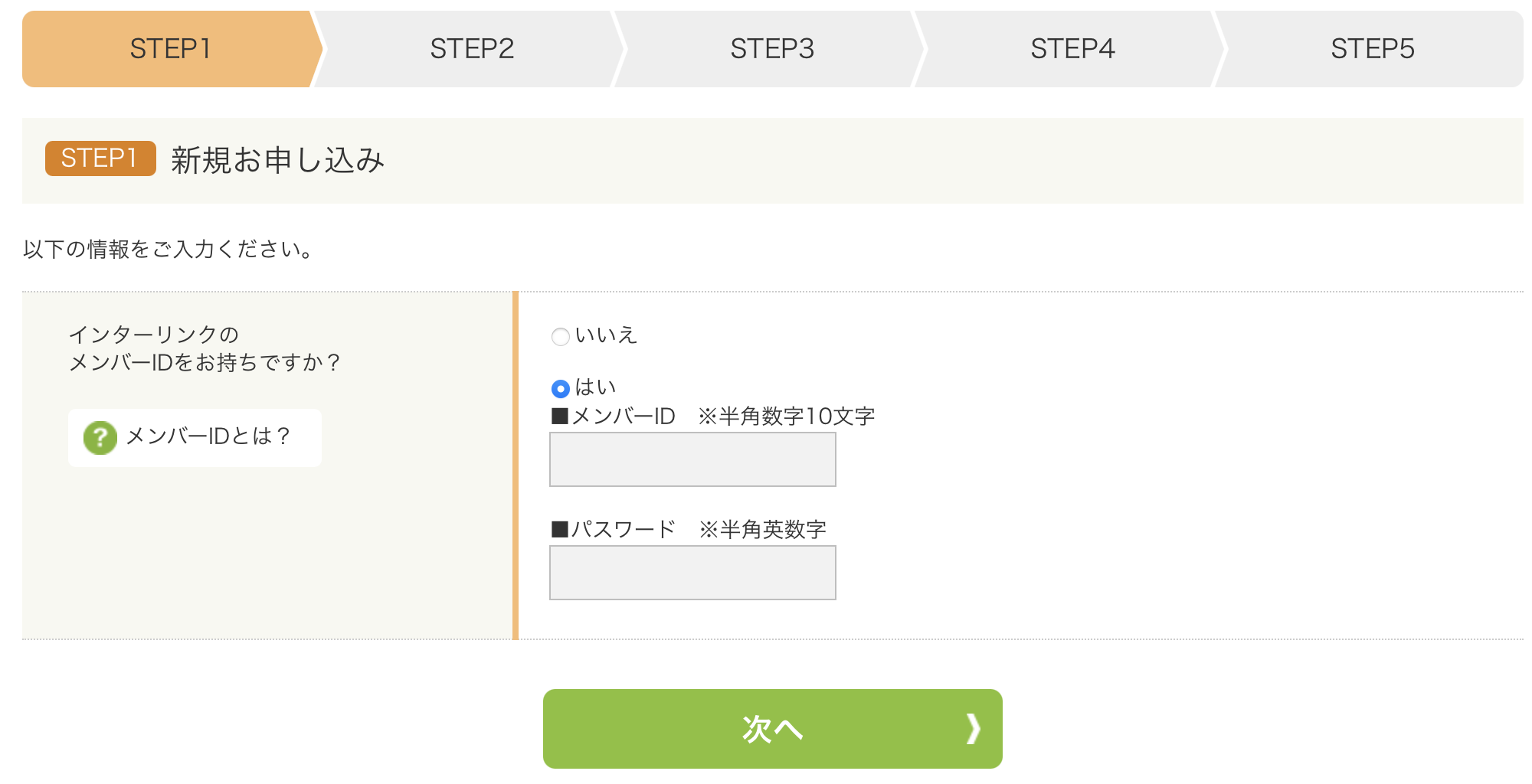
Task: Click the いいえ option label
Action: coord(606,335)
